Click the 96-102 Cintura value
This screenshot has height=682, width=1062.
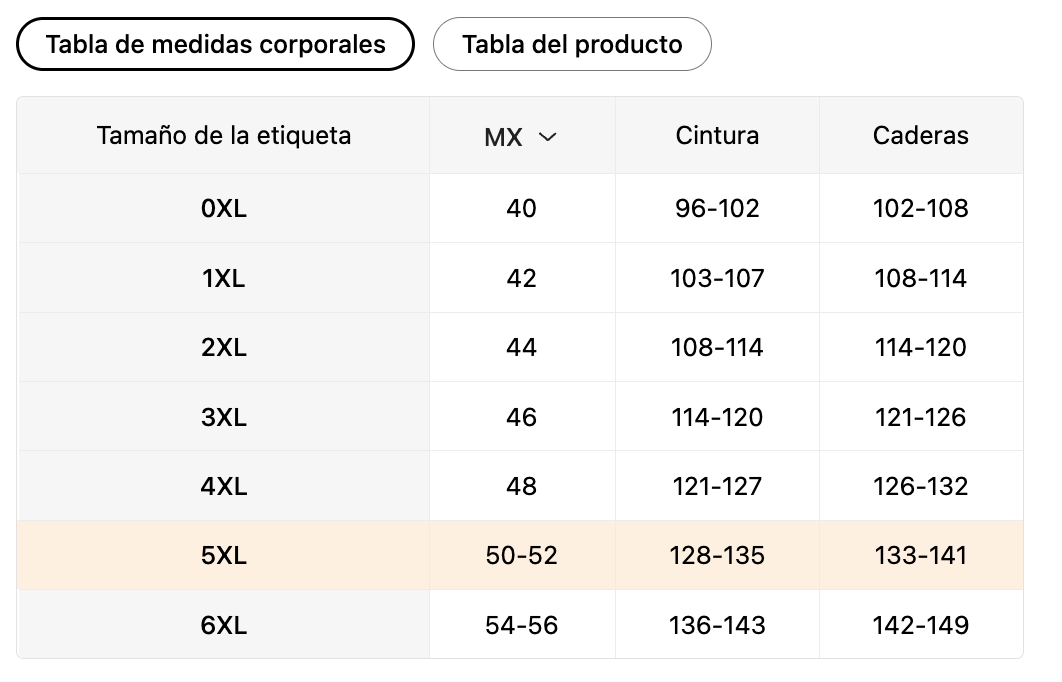click(717, 208)
